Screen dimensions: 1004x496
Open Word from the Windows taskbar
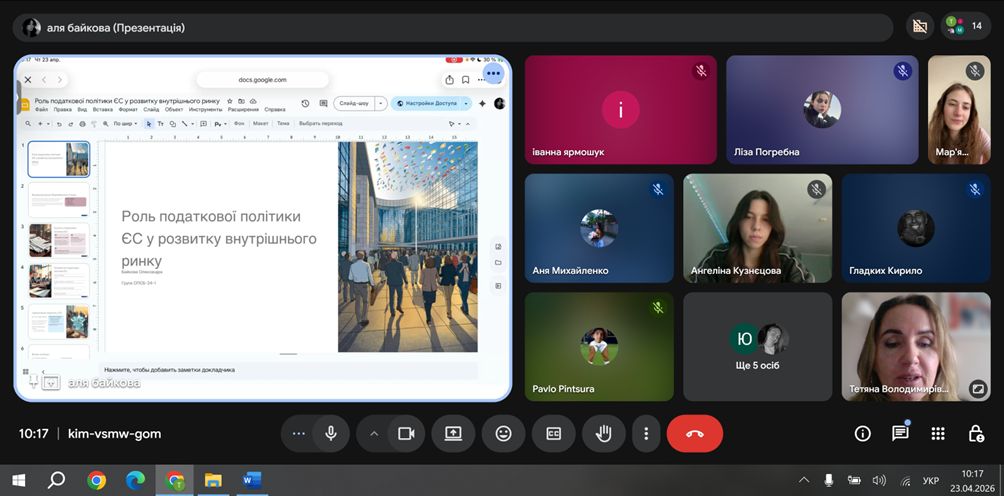click(251, 480)
